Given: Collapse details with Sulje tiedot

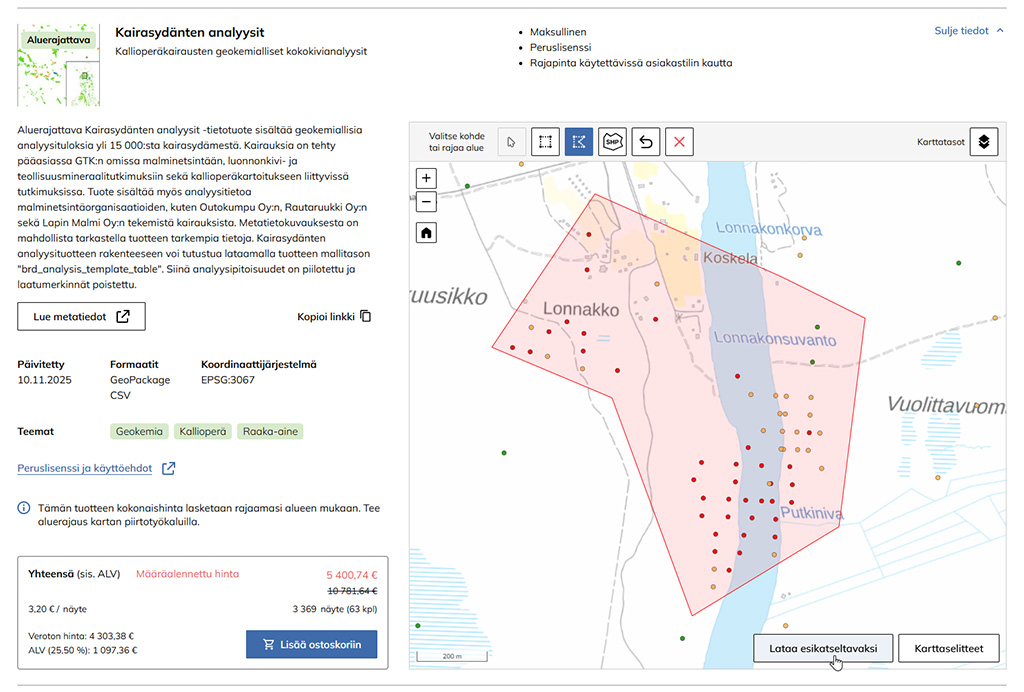Looking at the screenshot, I should tap(968, 31).
